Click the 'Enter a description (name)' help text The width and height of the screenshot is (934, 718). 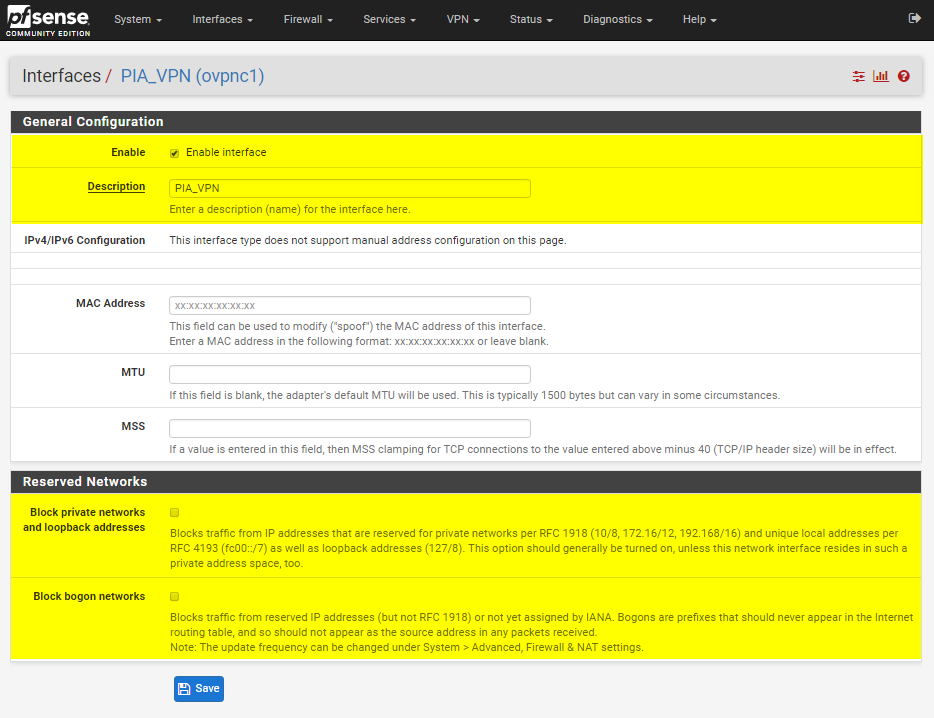pos(289,210)
